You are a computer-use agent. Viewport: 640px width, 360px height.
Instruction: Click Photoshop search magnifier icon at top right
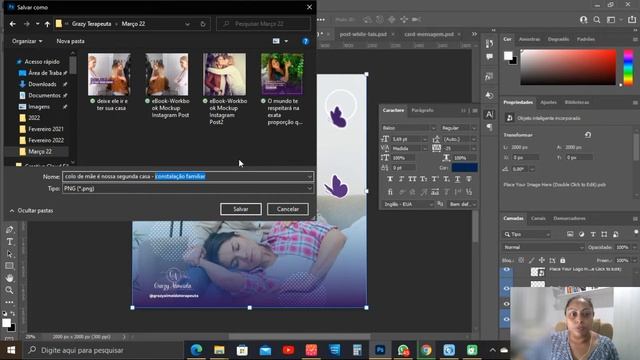coord(597,20)
